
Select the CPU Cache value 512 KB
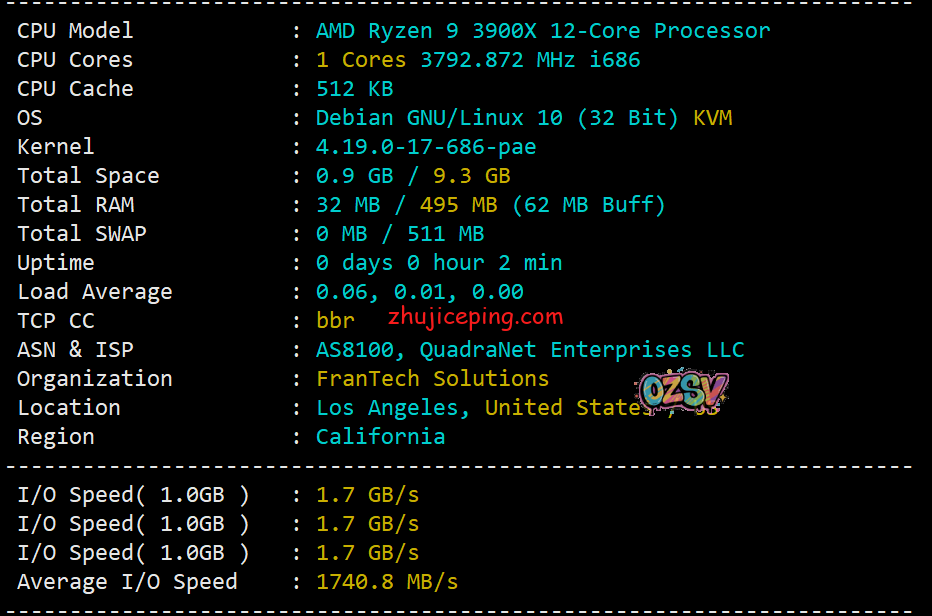pyautogui.click(x=355, y=89)
